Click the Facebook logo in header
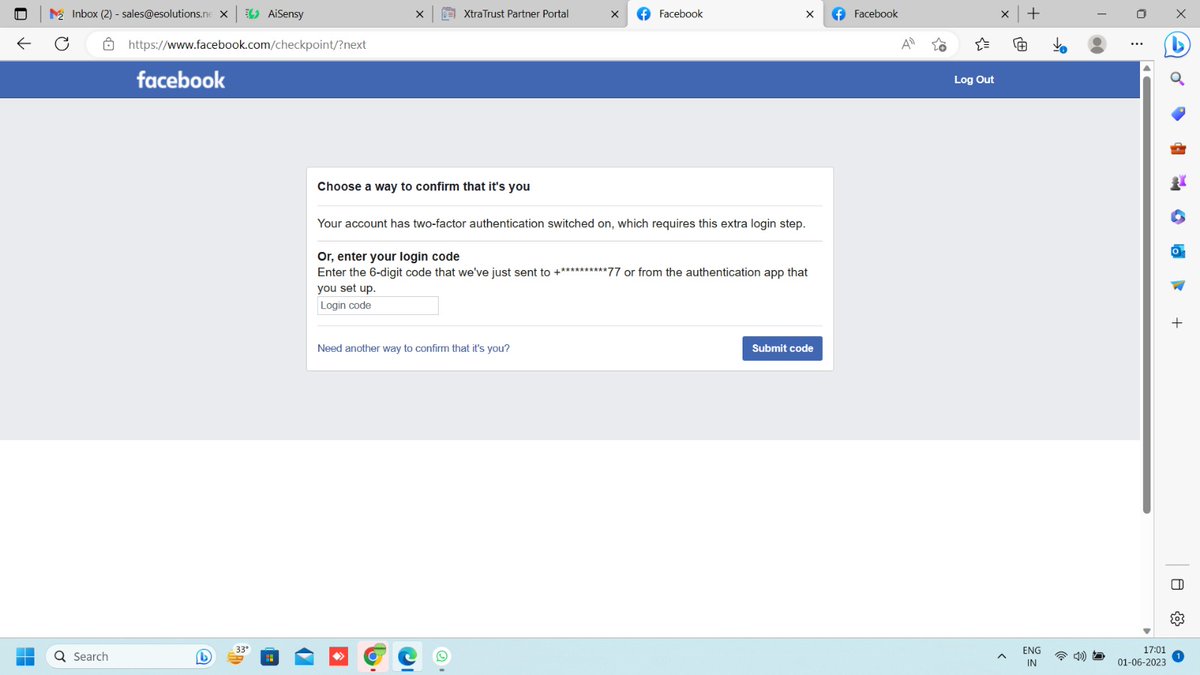 [x=181, y=80]
